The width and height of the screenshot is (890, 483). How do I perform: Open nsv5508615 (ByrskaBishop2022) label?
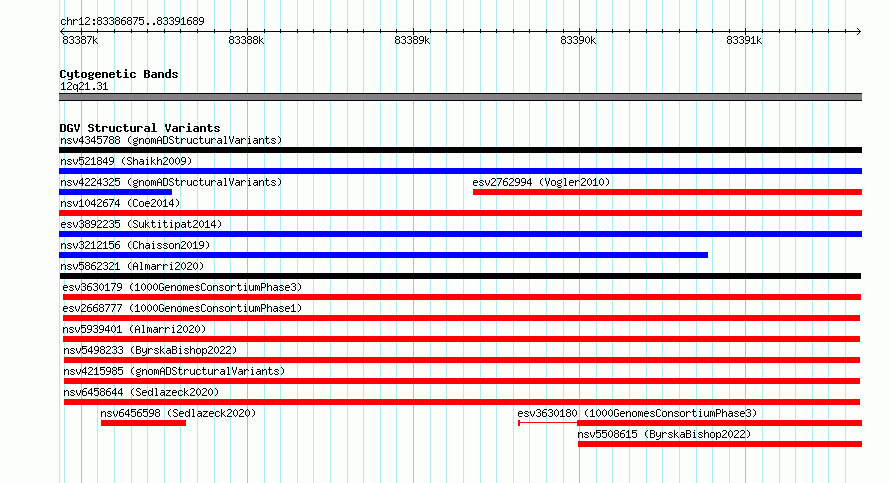(x=664, y=434)
